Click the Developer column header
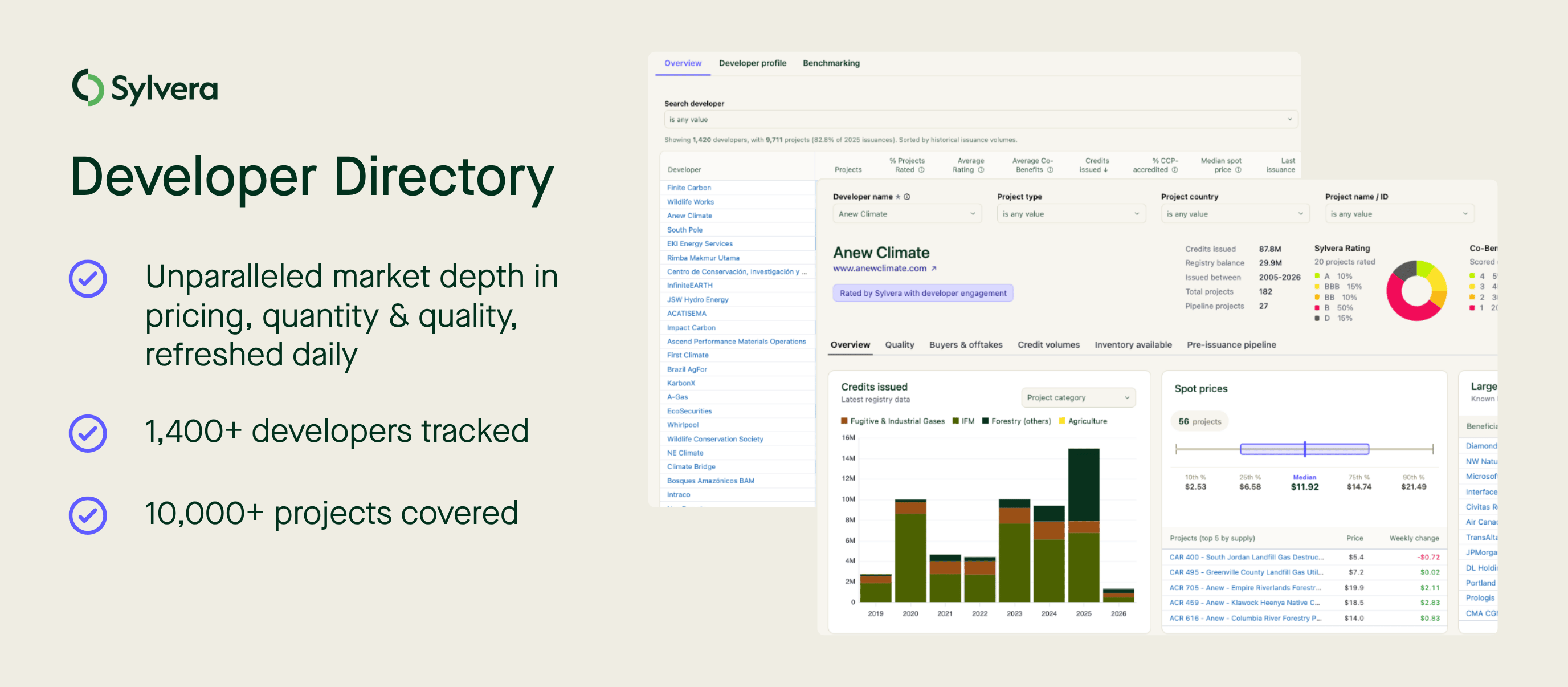The width and height of the screenshot is (1568, 687). pos(684,170)
